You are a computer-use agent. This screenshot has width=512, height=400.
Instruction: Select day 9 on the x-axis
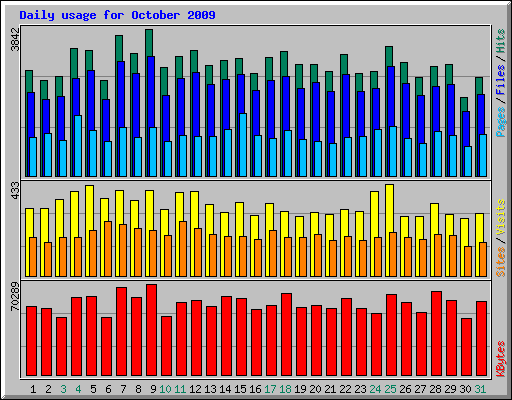tap(153, 389)
